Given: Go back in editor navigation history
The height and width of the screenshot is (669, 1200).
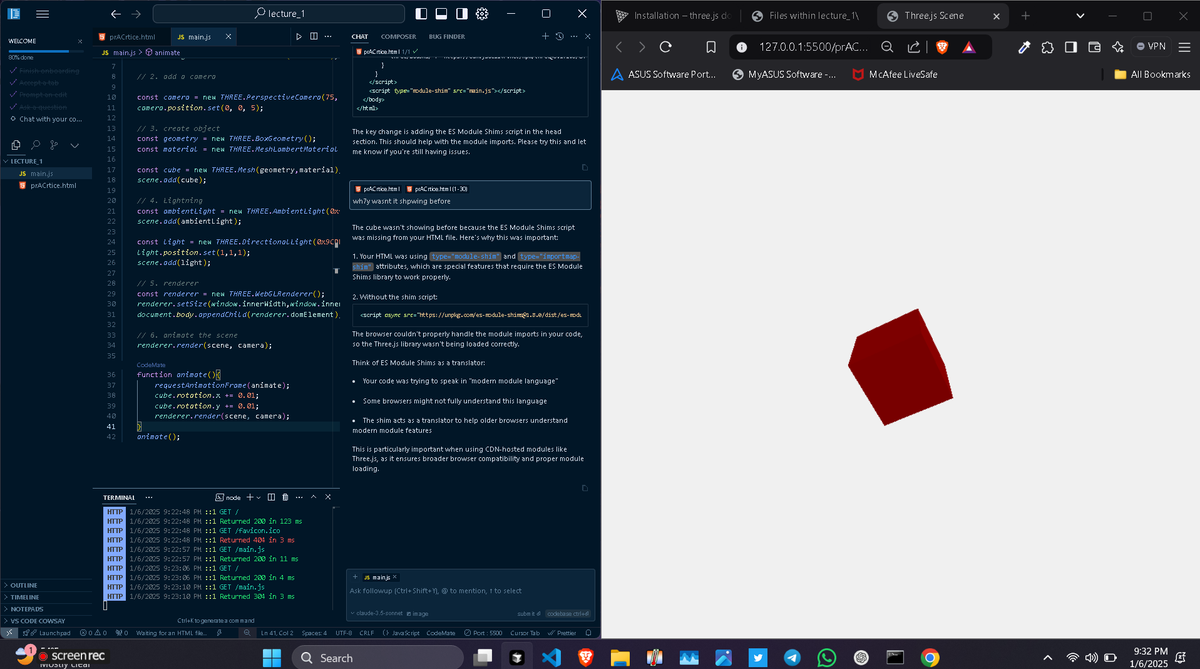Looking at the screenshot, I should pos(116,14).
